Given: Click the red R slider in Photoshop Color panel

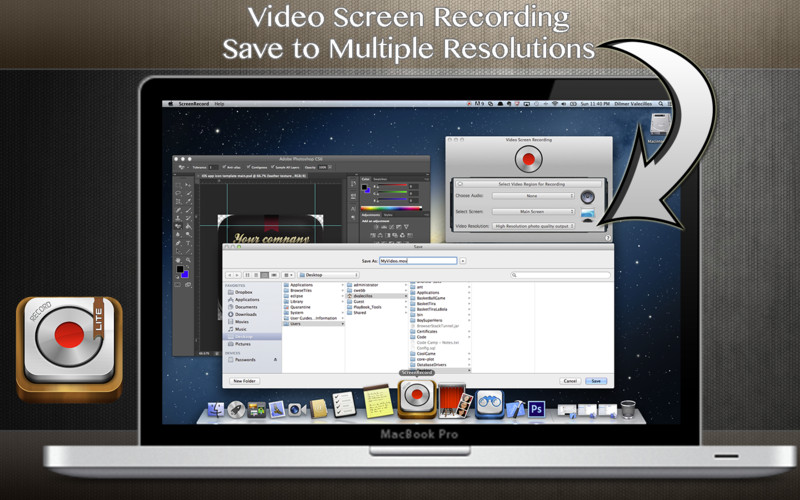Looking at the screenshot, I should point(392,186).
